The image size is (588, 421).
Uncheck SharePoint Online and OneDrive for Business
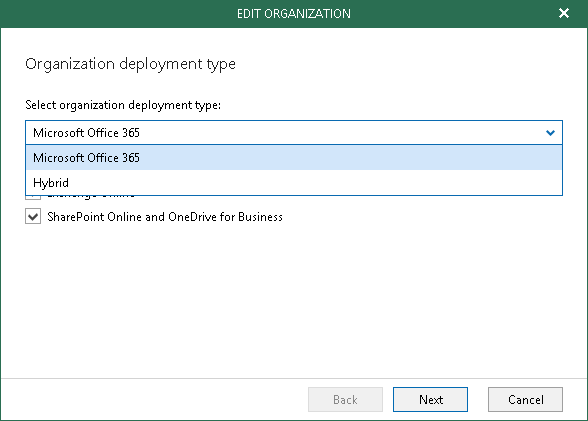point(33,217)
